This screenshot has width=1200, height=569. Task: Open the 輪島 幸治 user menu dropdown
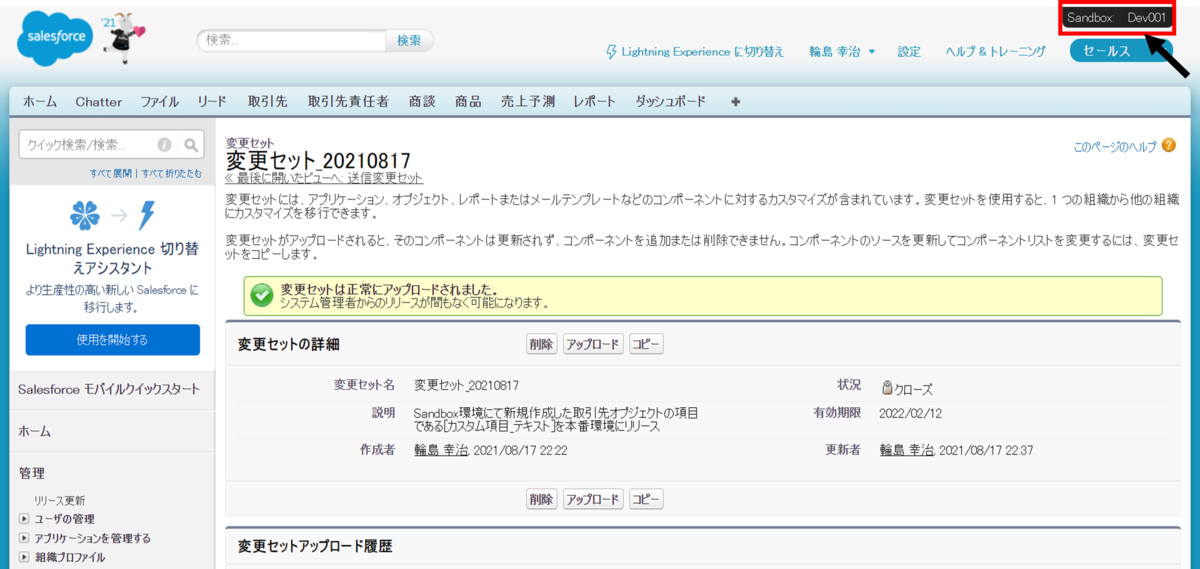click(842, 51)
